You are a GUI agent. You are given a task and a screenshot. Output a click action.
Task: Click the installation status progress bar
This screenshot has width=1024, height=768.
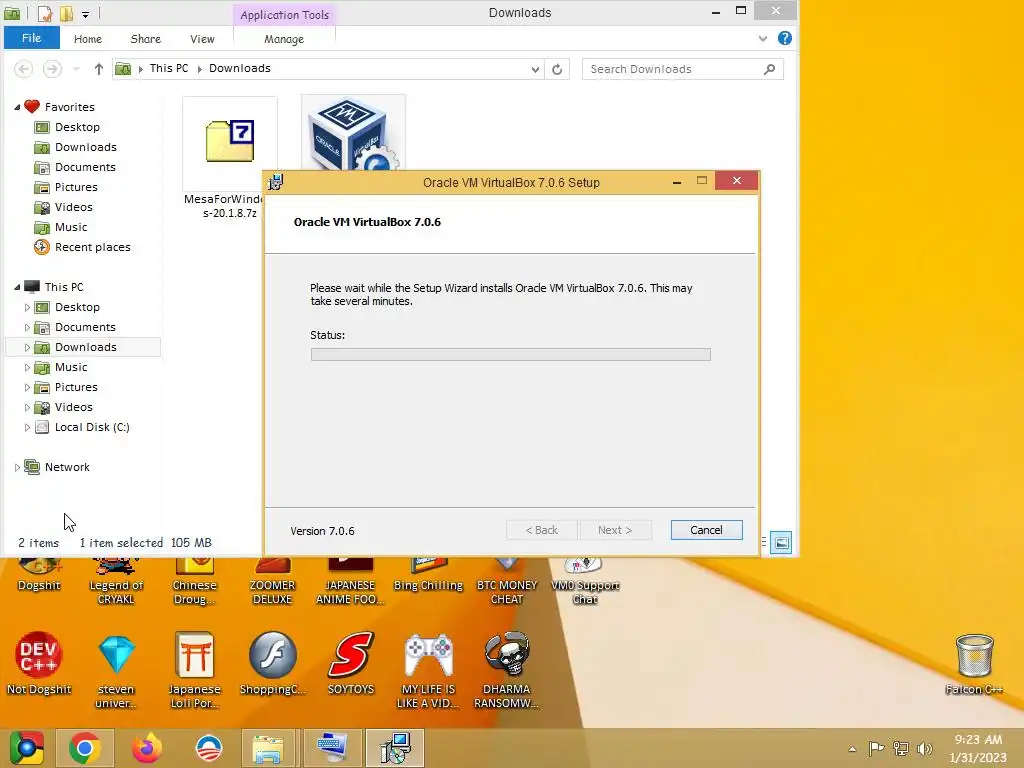click(510, 354)
